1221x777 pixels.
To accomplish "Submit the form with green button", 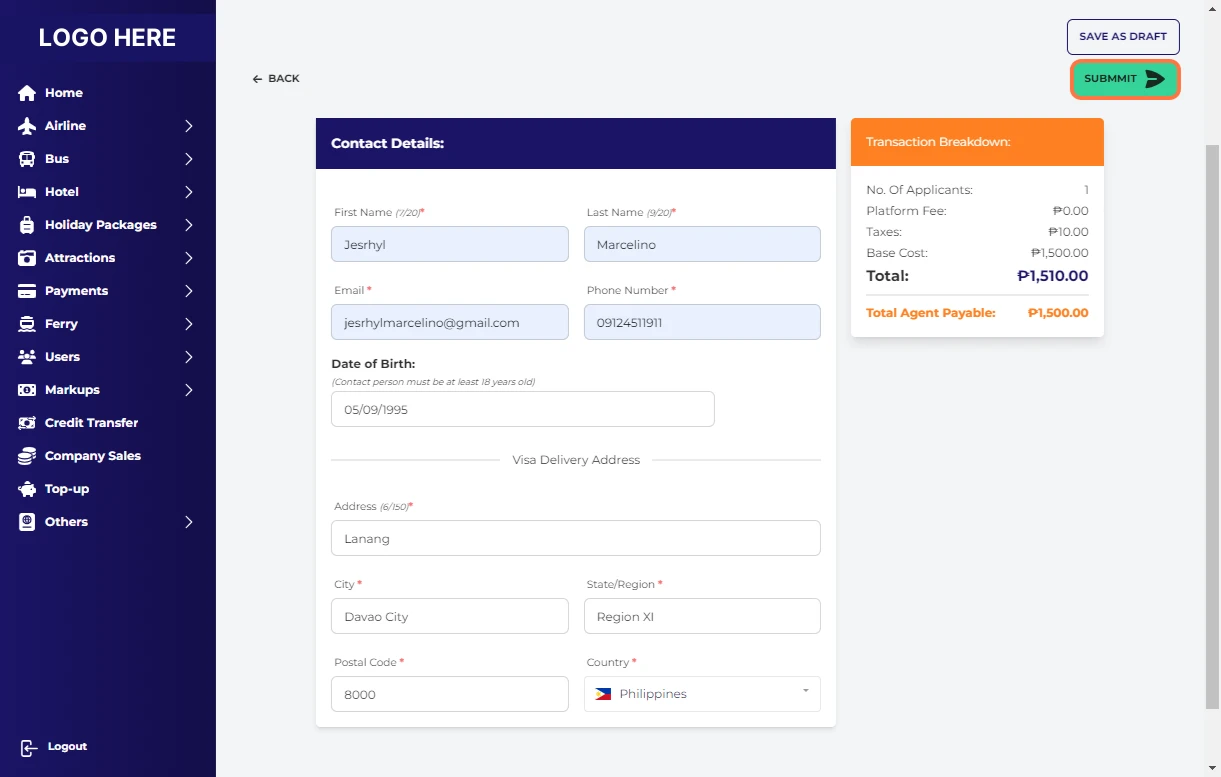I will click(x=1125, y=79).
